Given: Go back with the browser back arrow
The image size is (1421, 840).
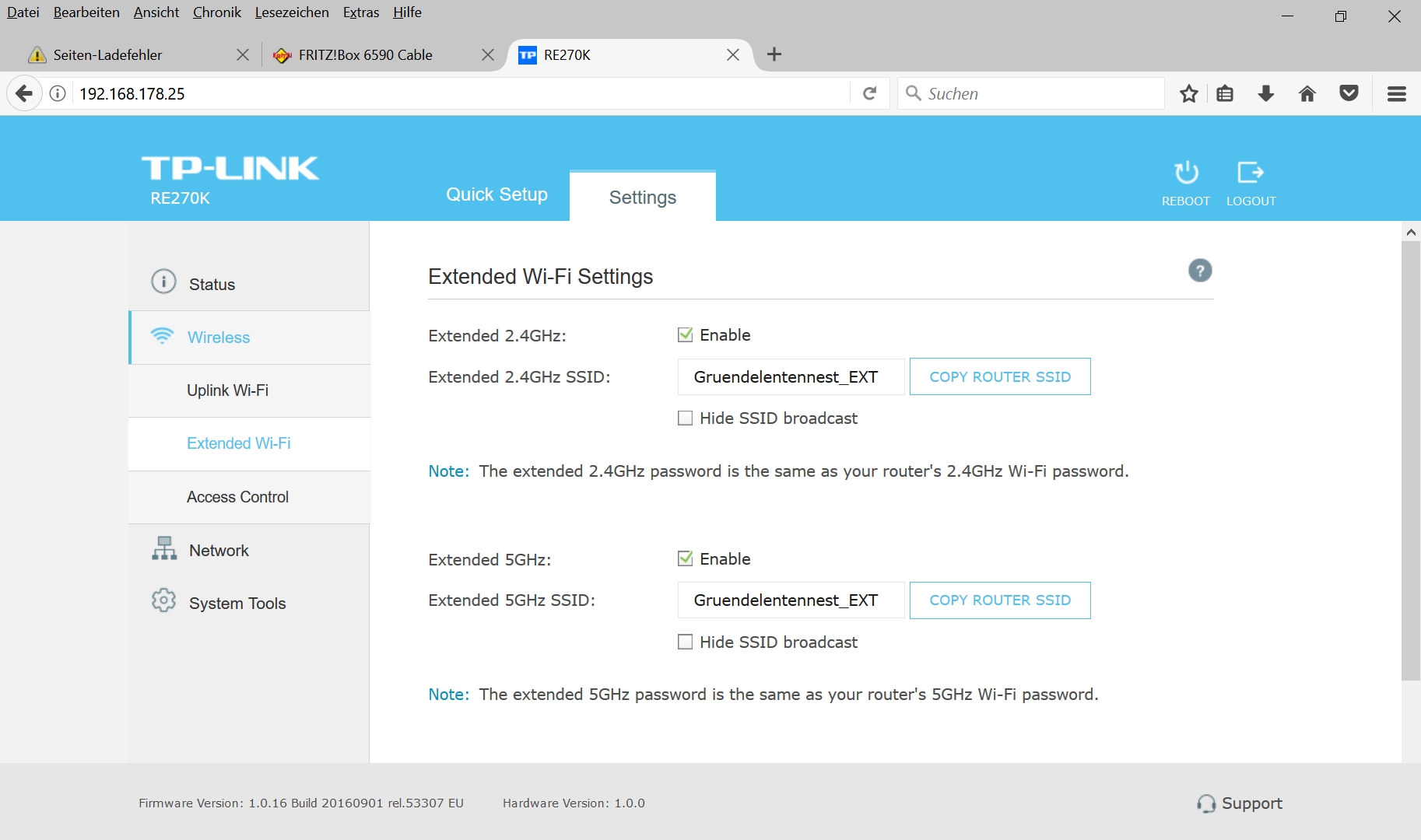Looking at the screenshot, I should click(x=24, y=93).
